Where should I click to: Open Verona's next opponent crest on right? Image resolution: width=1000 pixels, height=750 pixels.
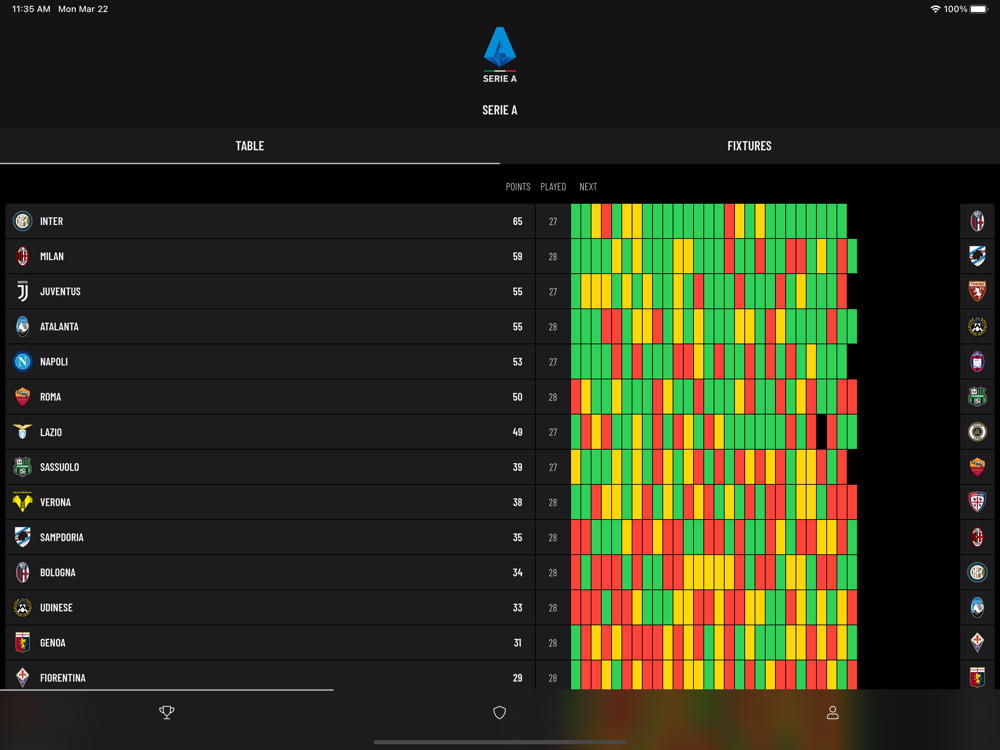coord(977,502)
